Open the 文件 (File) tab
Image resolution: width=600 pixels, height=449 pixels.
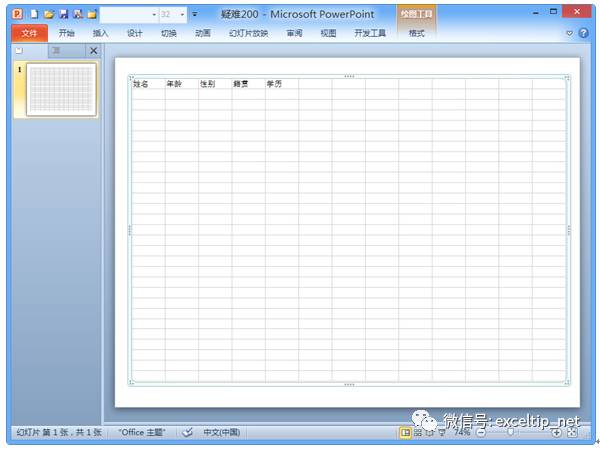[29, 33]
